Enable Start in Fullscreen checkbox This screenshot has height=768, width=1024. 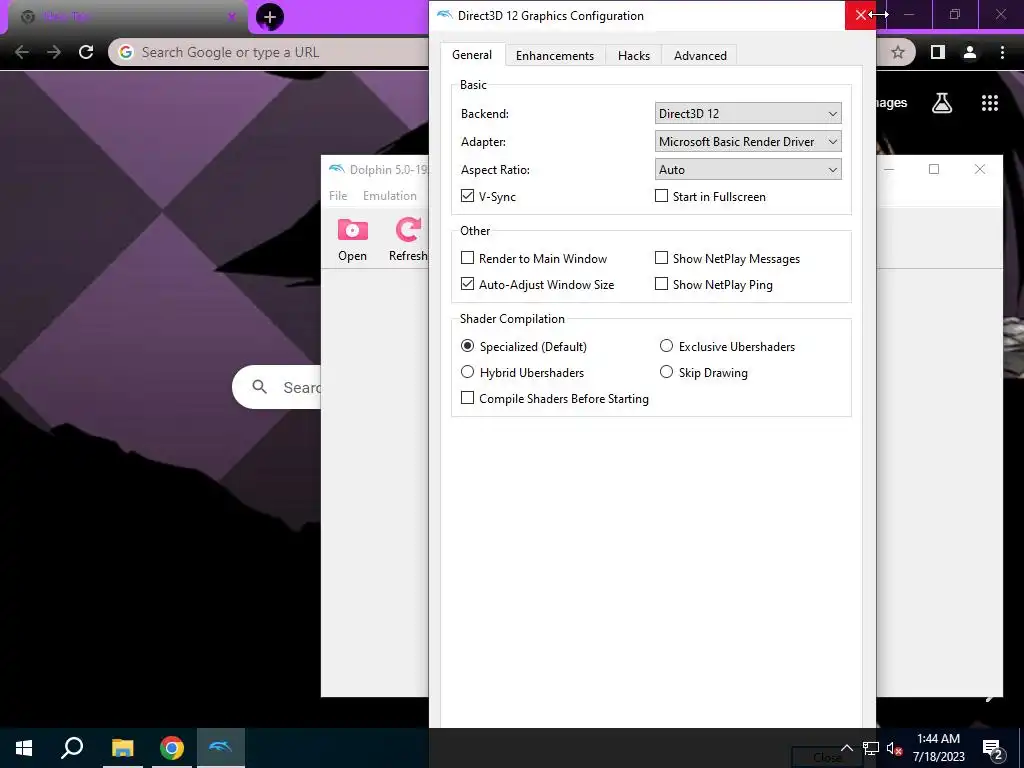[x=661, y=196]
